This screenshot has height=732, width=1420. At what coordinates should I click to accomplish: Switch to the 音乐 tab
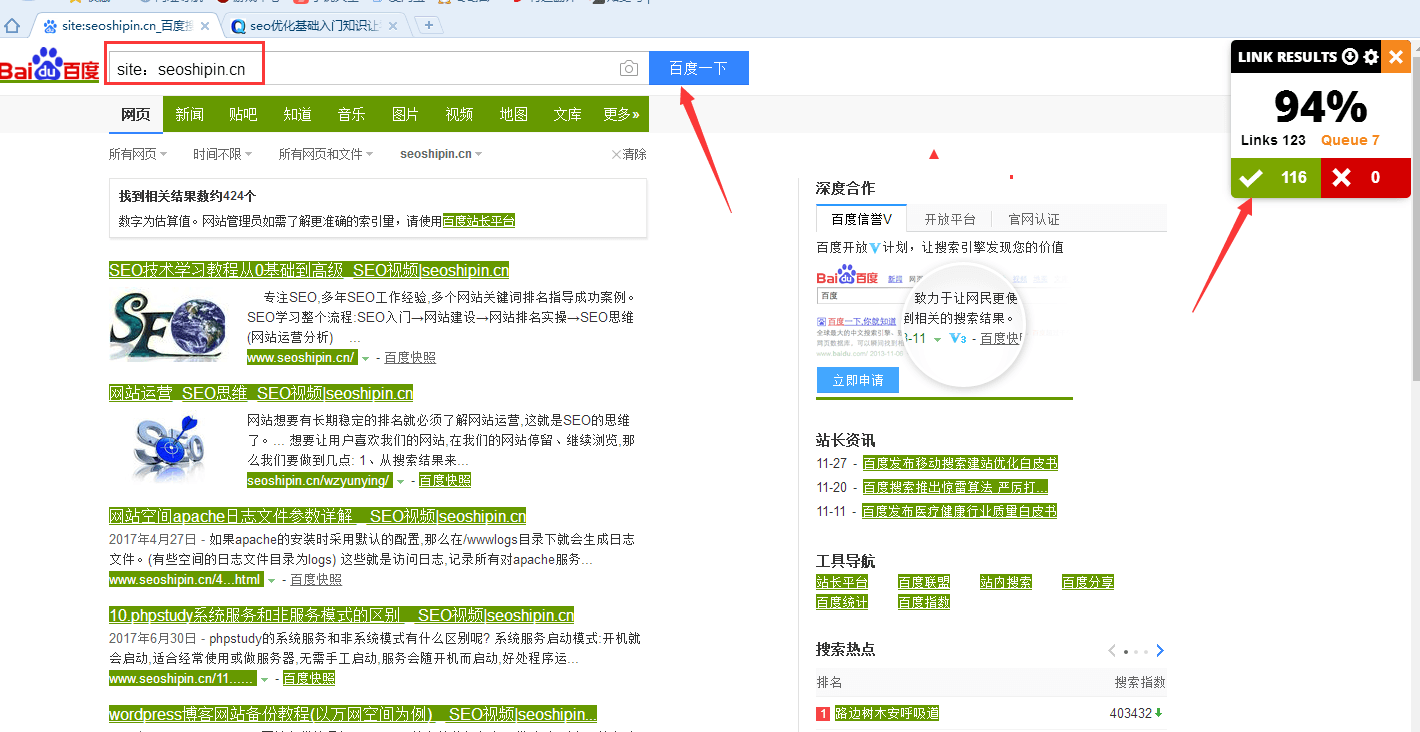click(351, 114)
